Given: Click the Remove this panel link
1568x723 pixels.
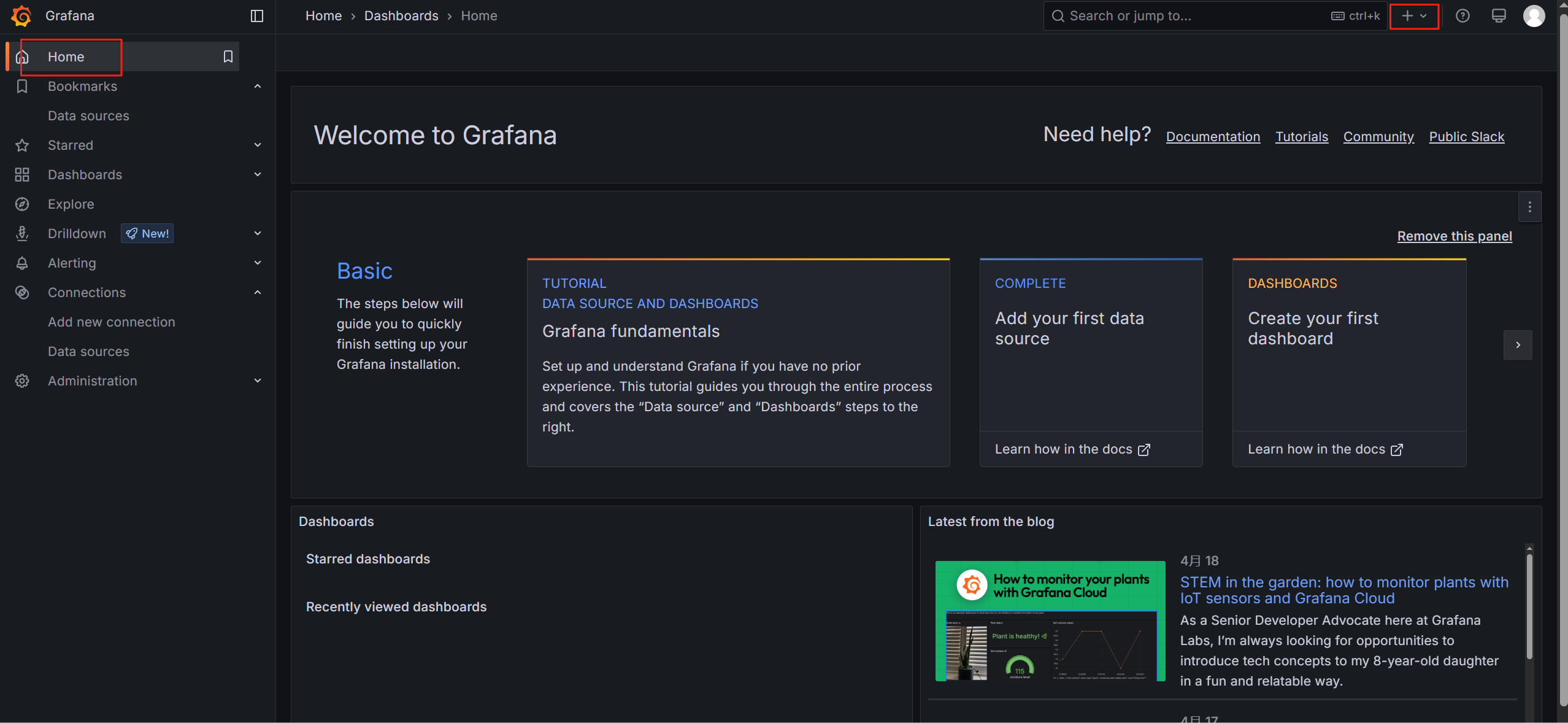Looking at the screenshot, I should tap(1454, 236).
